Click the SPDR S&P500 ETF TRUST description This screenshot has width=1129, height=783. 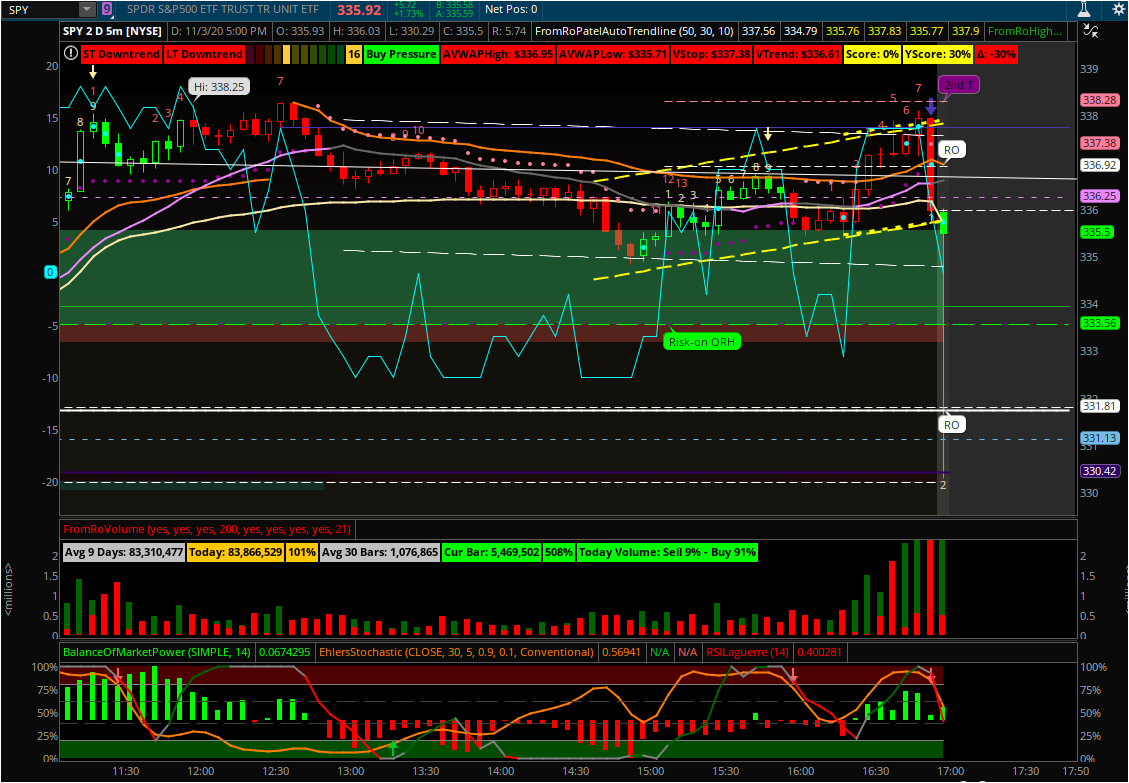[222, 9]
